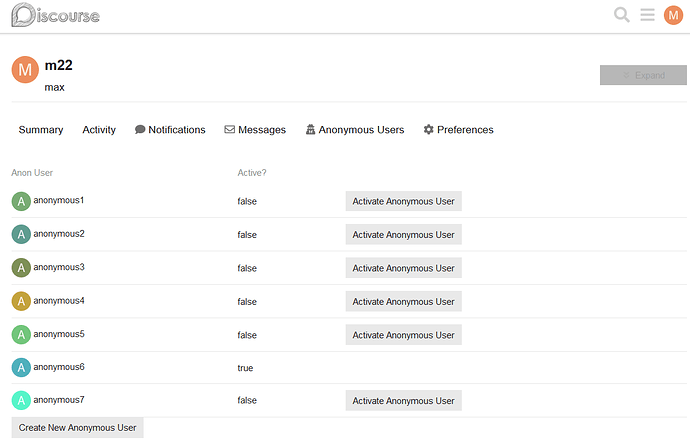
Task: Open anonymous4 username link
Action: pos(59,300)
